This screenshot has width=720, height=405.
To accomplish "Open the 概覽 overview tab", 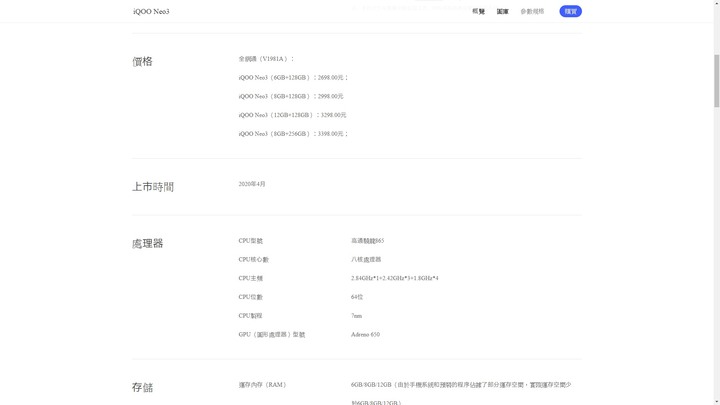I will pos(478,11).
